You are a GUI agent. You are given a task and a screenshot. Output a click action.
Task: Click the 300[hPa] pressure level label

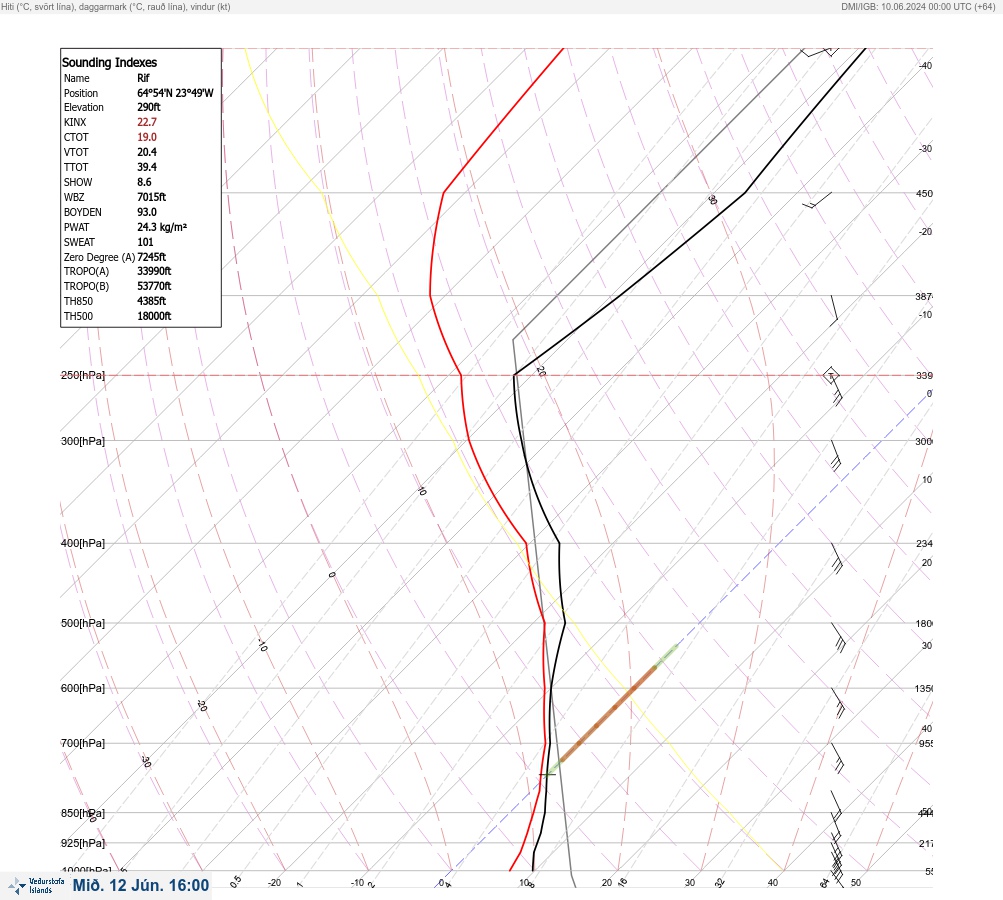(x=83, y=441)
